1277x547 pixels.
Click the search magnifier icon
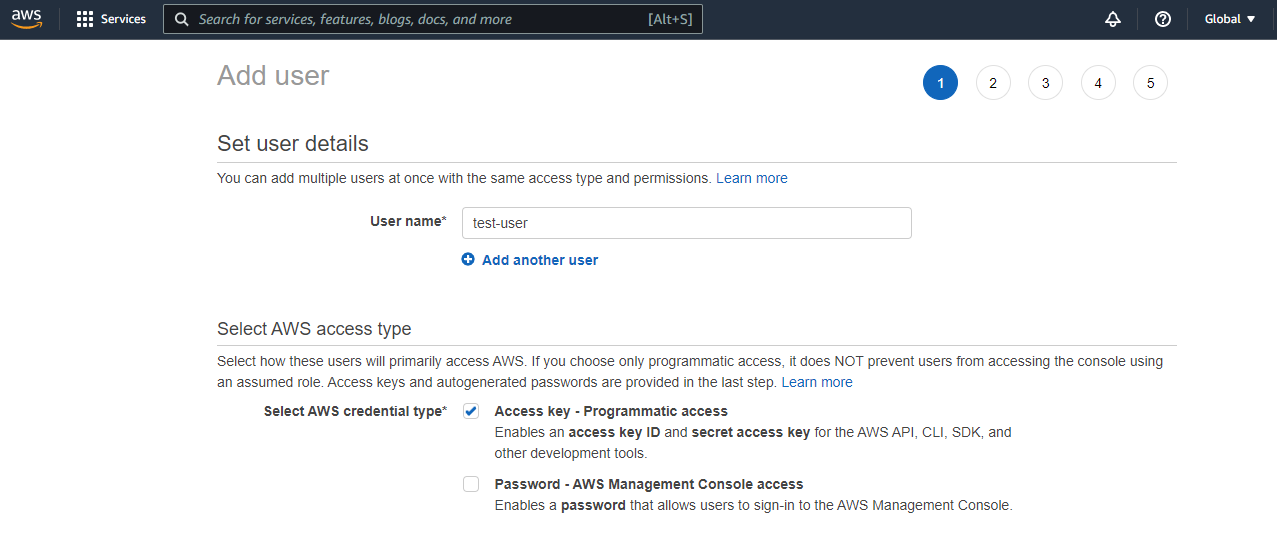[x=182, y=19]
